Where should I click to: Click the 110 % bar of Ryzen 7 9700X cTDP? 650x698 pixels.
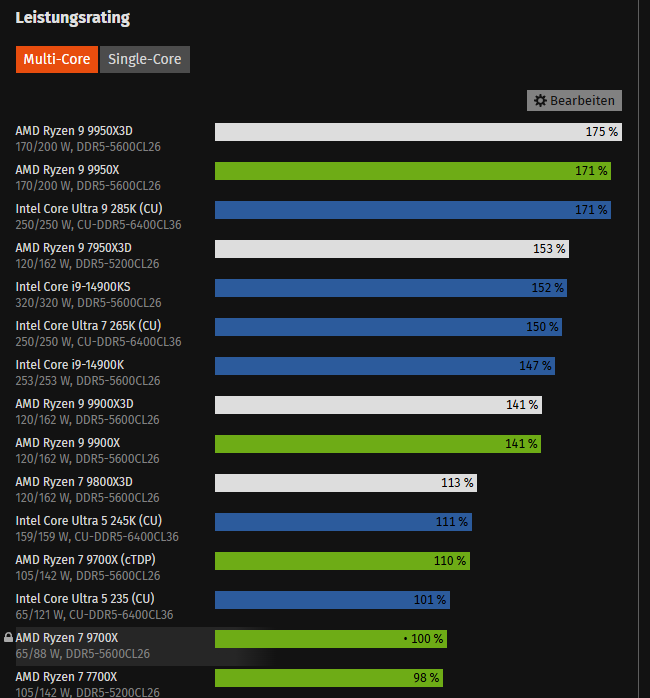point(342,561)
